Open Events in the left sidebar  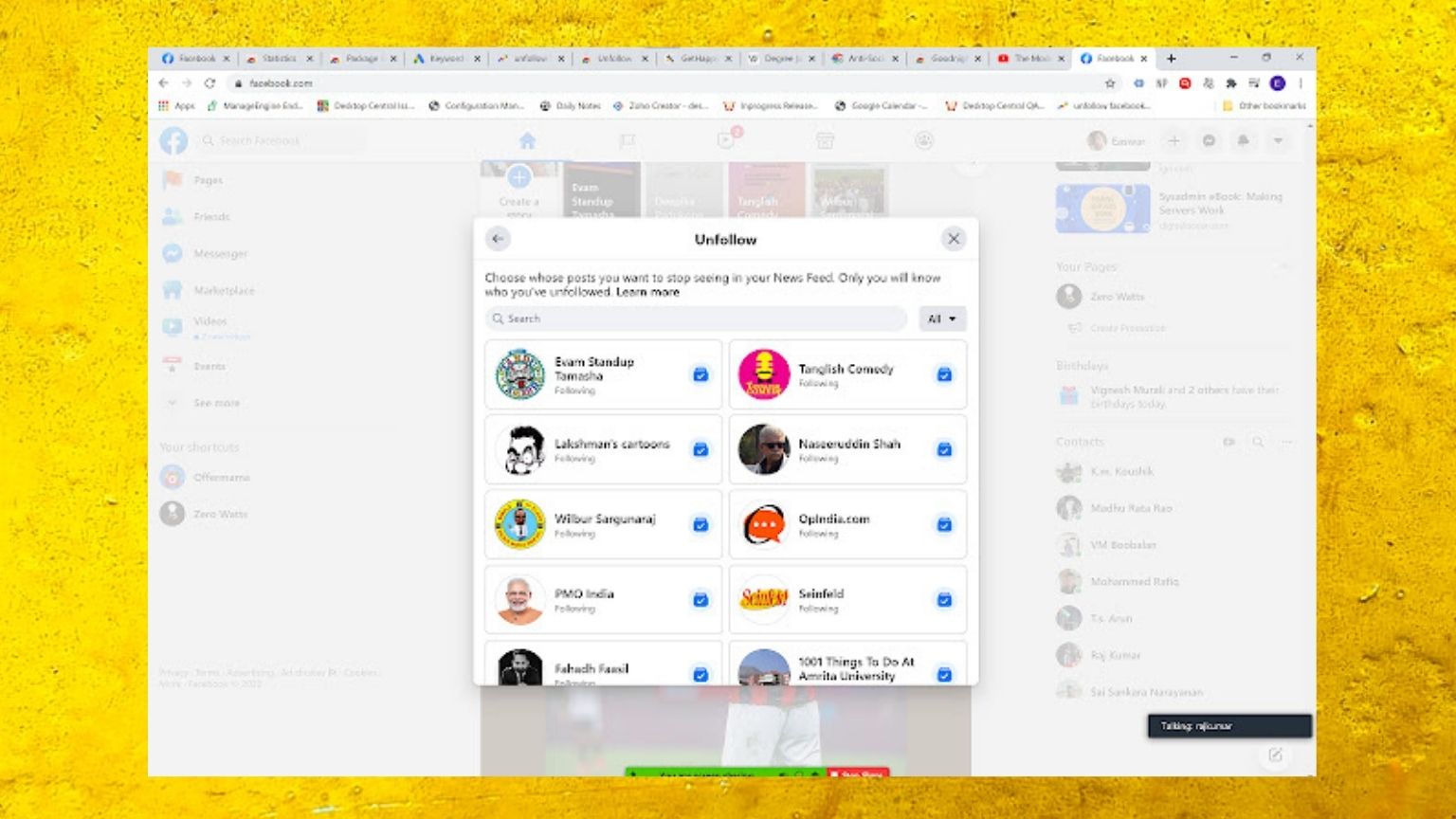(x=209, y=366)
